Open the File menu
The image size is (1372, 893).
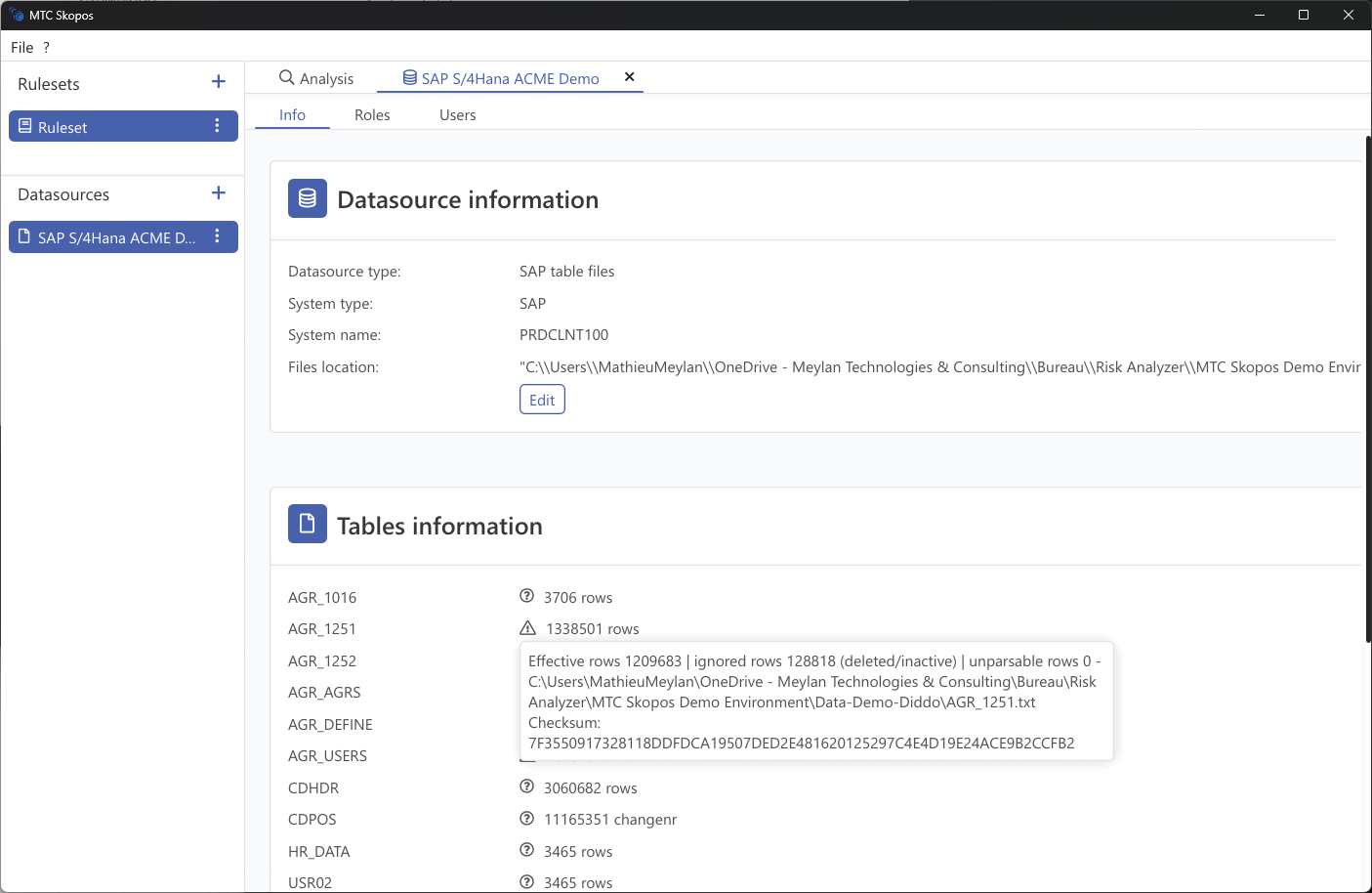tap(21, 47)
